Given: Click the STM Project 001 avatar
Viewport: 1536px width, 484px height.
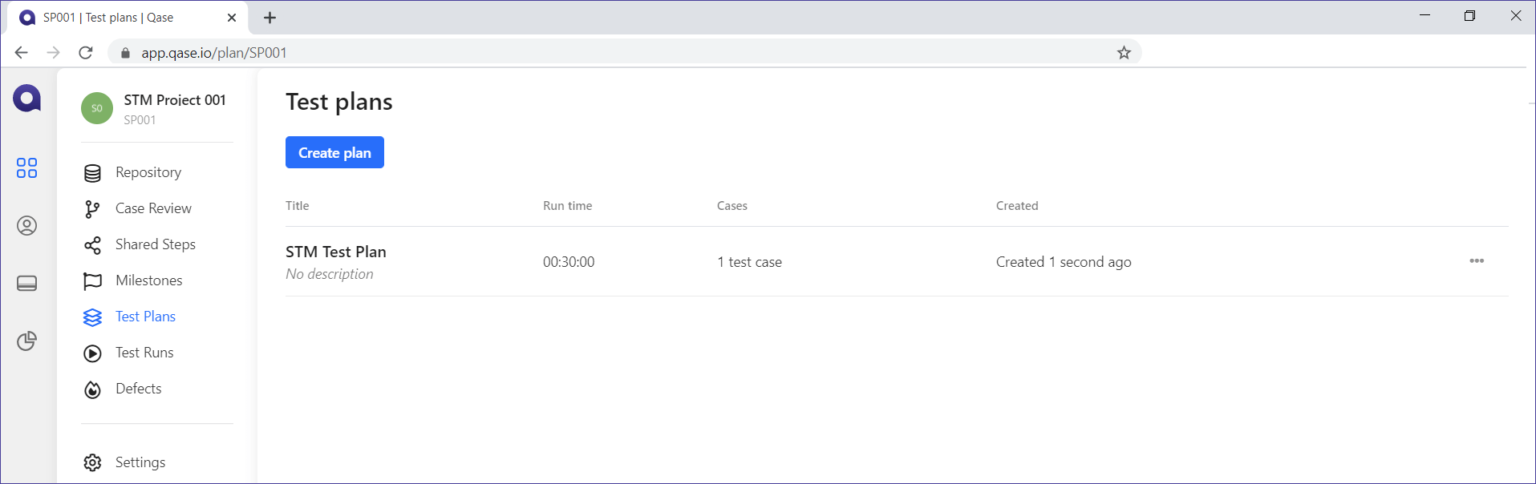Looking at the screenshot, I should (x=97, y=108).
